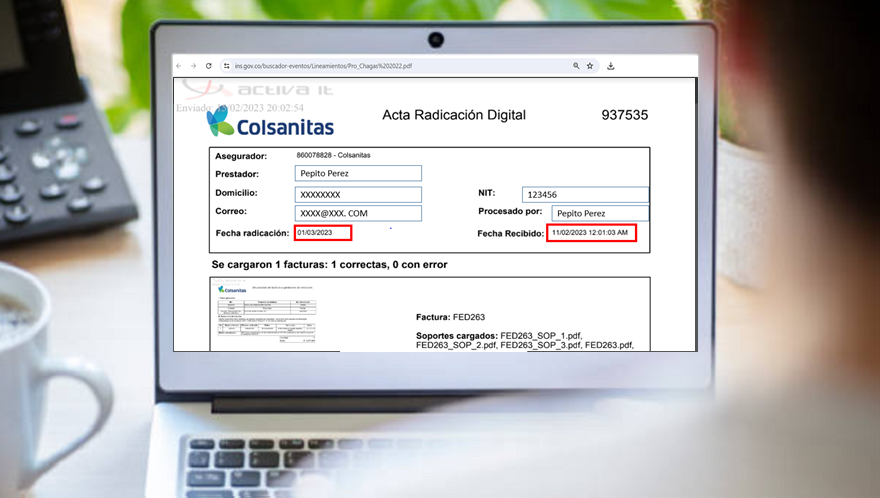Select the Fecha Recibido value 11/02/2023 12:01:03 AM
Screen dimensions: 880x498
[592, 232]
